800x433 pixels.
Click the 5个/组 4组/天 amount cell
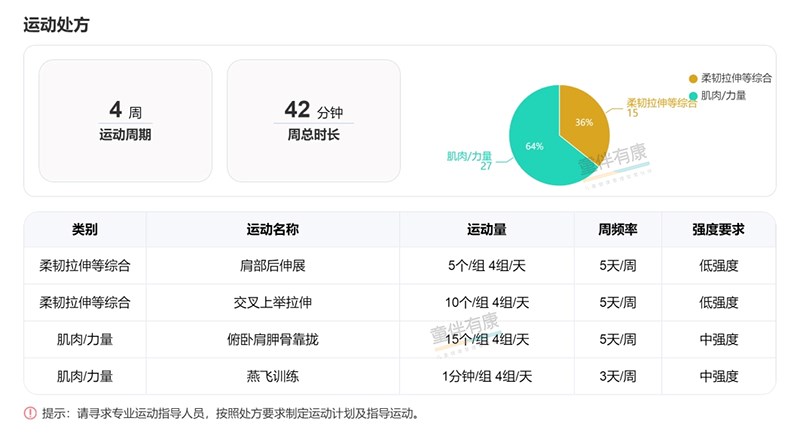coord(487,266)
